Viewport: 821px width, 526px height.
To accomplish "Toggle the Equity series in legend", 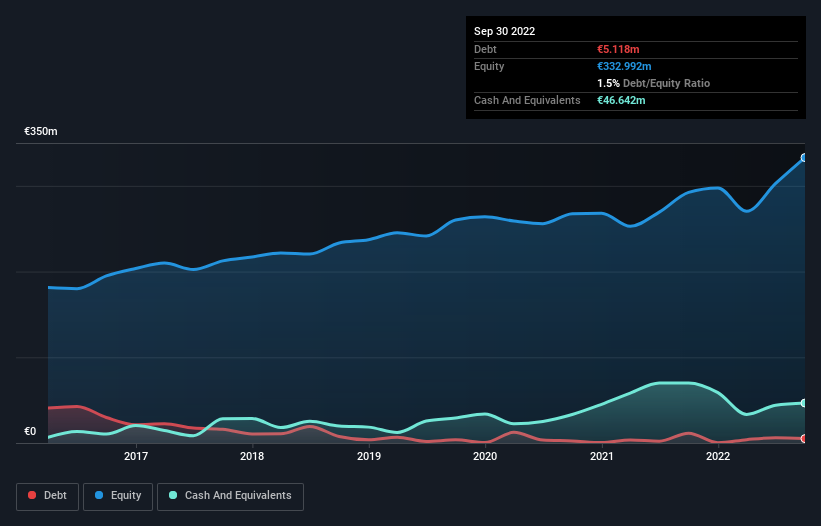I will point(118,495).
